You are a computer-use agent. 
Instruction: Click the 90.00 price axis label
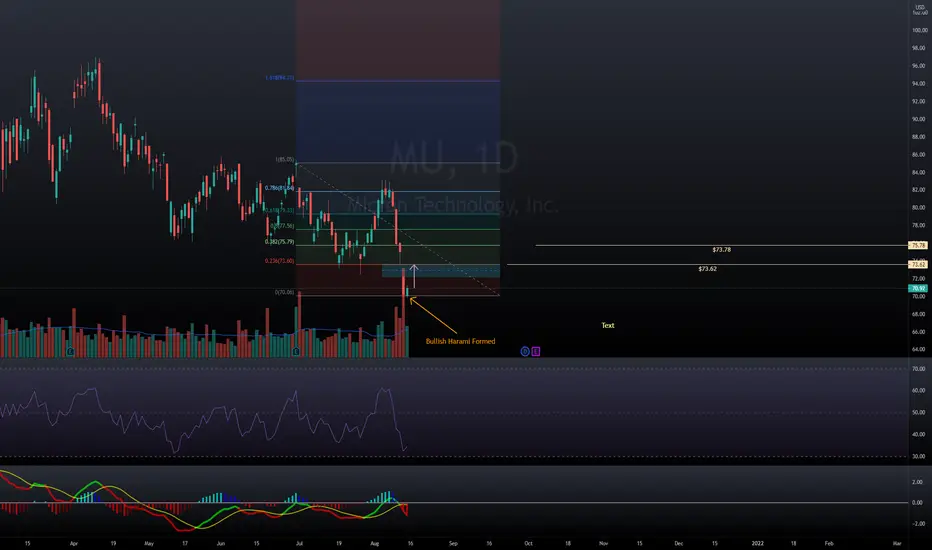pyautogui.click(x=919, y=119)
